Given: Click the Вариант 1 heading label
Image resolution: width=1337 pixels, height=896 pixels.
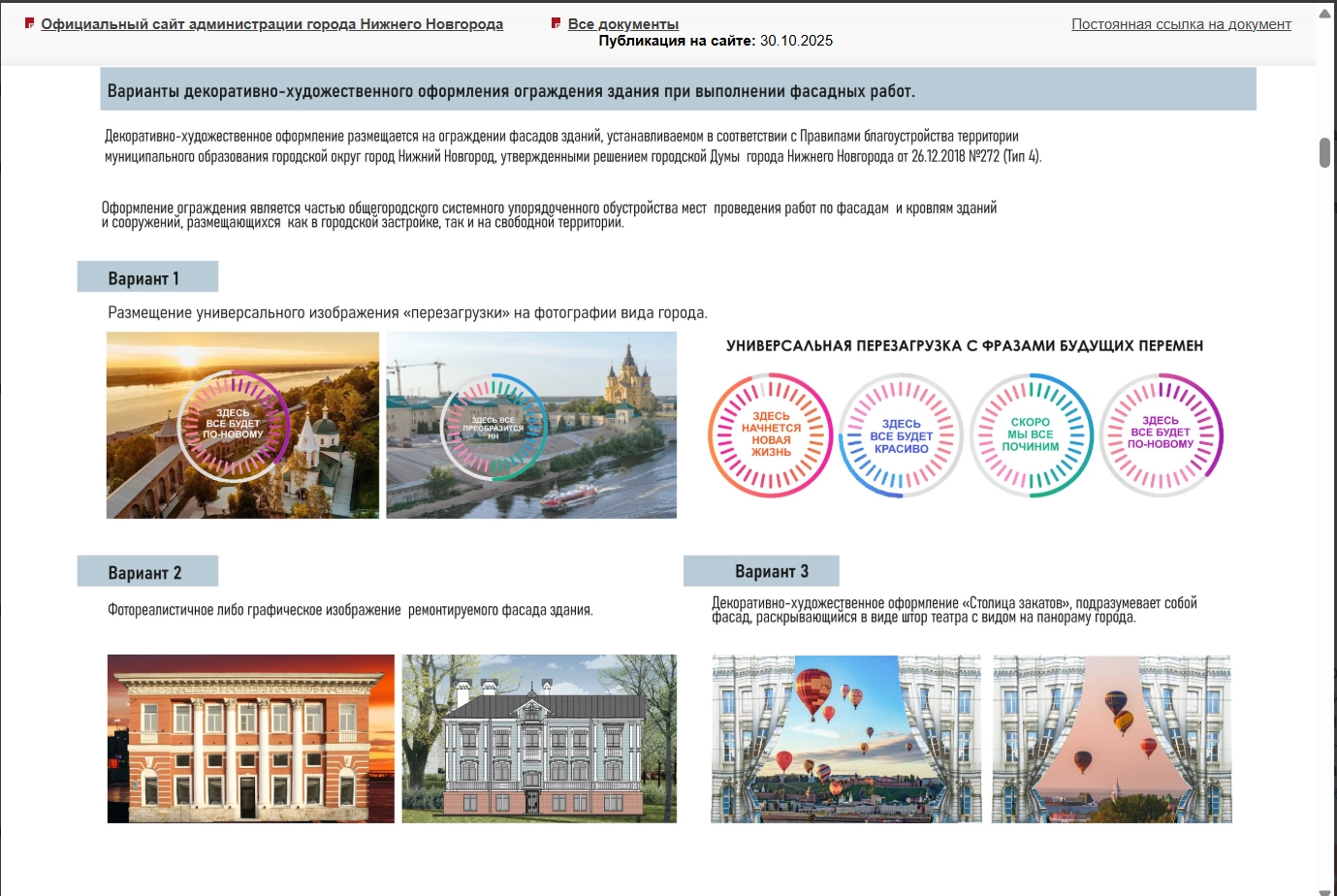Looking at the screenshot, I should click(147, 277).
